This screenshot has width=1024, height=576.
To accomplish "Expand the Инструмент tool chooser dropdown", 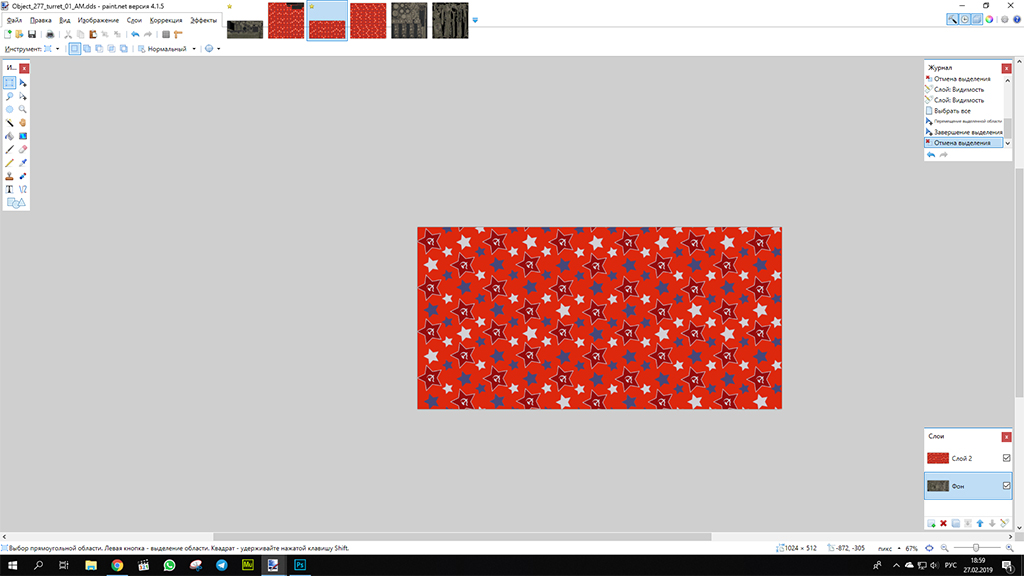I will tap(58, 48).
